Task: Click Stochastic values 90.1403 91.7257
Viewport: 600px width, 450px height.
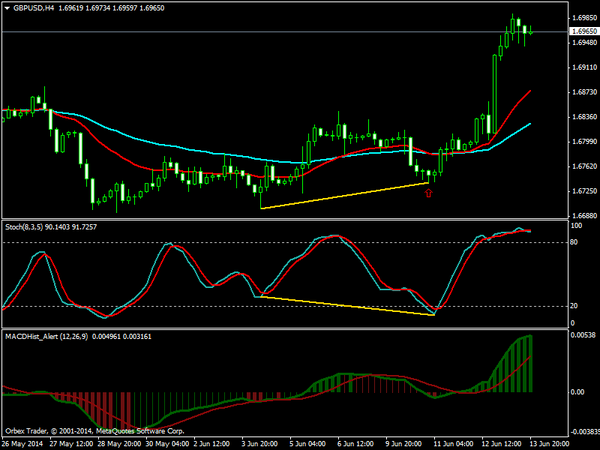Action: click(x=71, y=227)
